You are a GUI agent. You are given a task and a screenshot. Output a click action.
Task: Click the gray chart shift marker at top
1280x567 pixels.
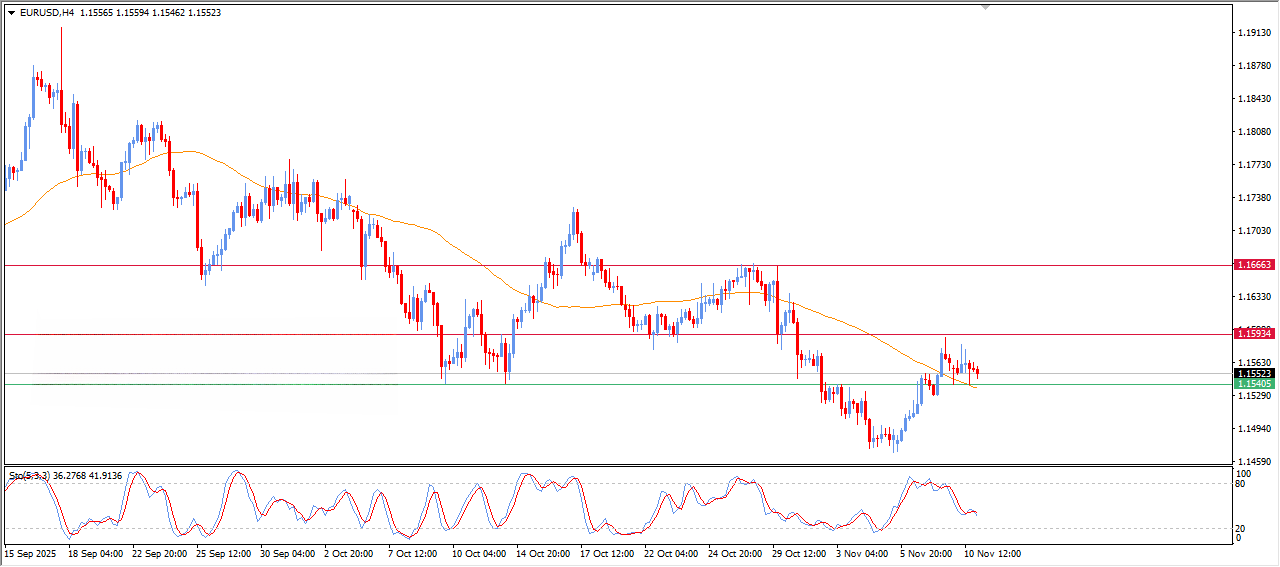coord(986,8)
